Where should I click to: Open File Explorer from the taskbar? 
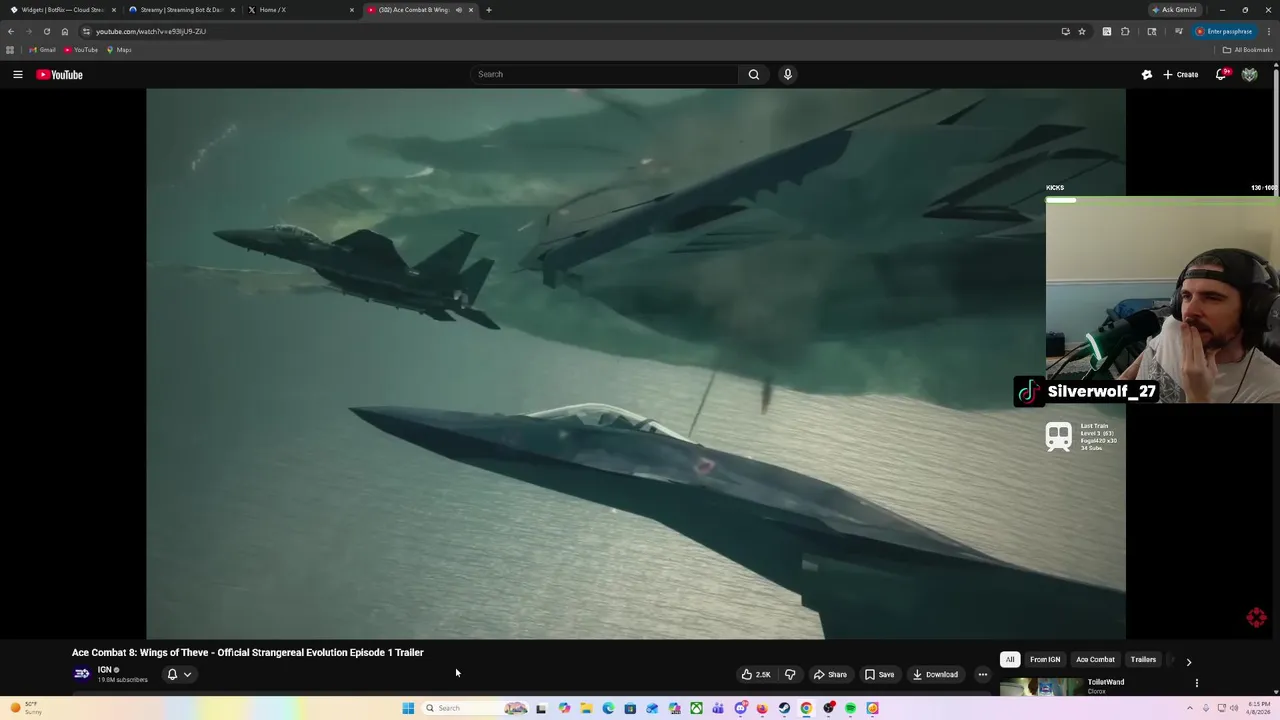pos(587,708)
